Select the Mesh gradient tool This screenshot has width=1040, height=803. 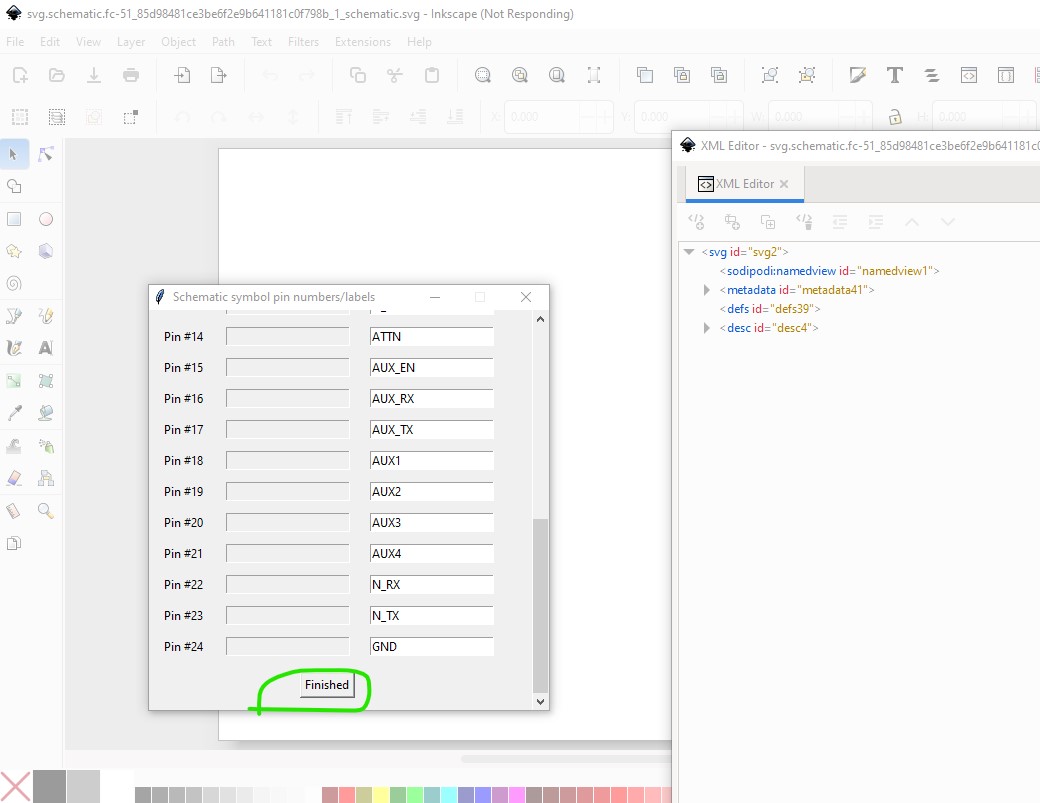coord(45,381)
